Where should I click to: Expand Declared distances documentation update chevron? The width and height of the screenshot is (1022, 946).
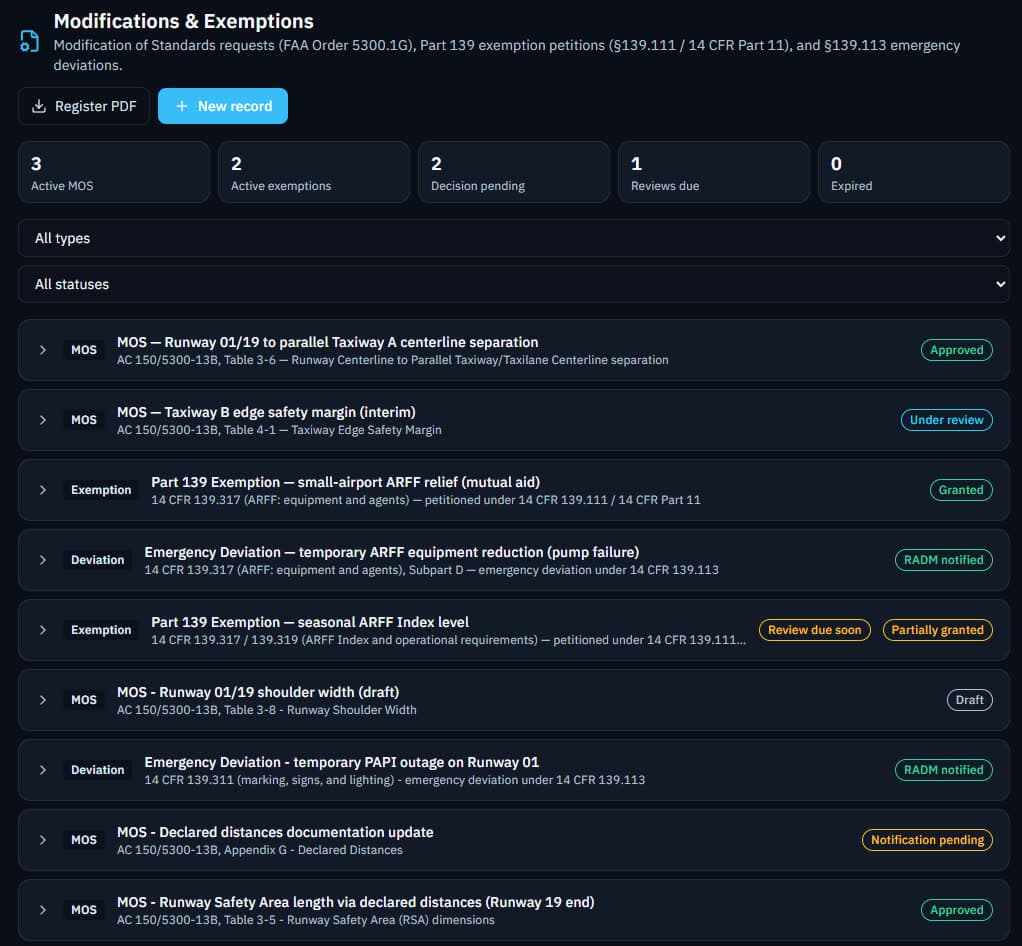coord(42,840)
